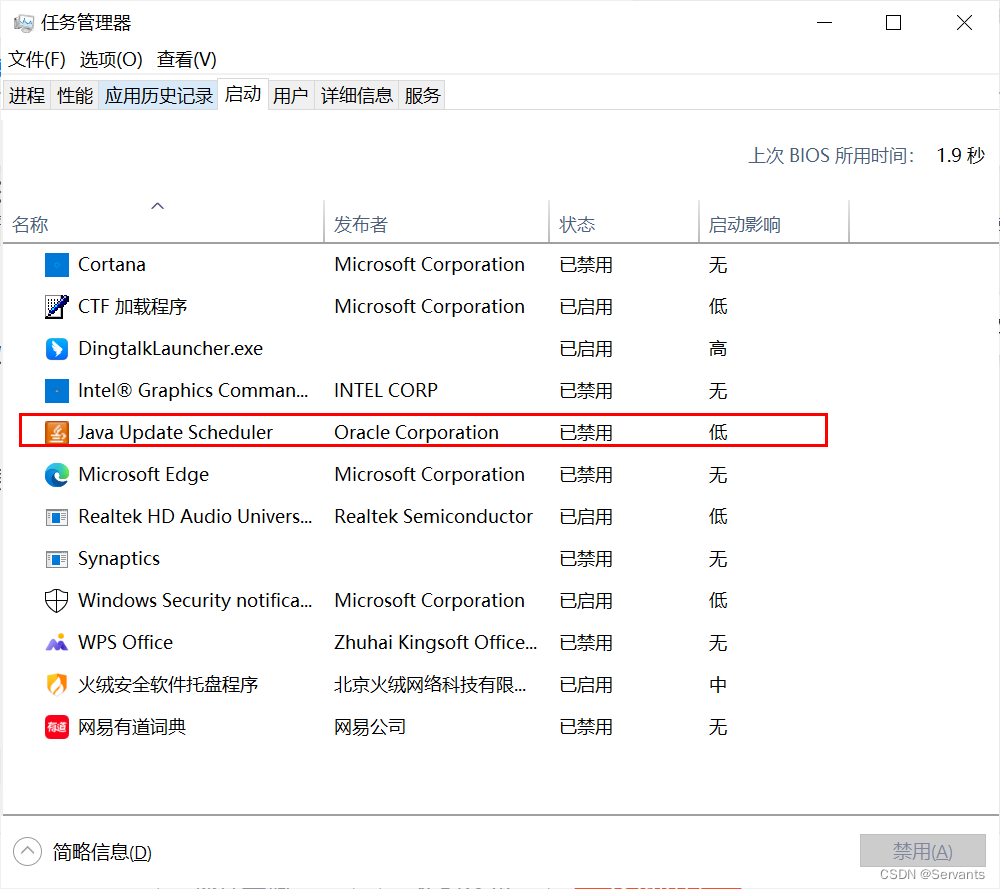Screen dimensions: 1000x889
Task: Open the 查看(V) menu
Action: [187, 59]
